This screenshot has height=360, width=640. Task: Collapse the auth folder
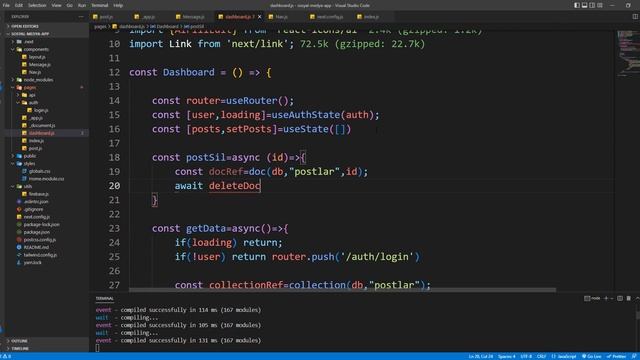(33, 103)
